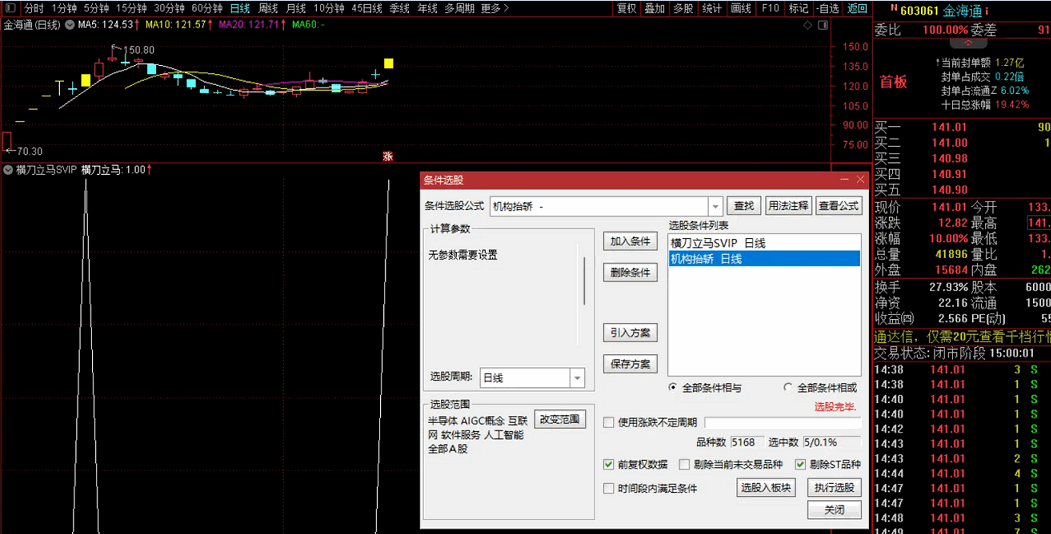The width and height of the screenshot is (1051, 534).
Task: Click the exclamation icon before 当前封单额
Action: point(937,62)
